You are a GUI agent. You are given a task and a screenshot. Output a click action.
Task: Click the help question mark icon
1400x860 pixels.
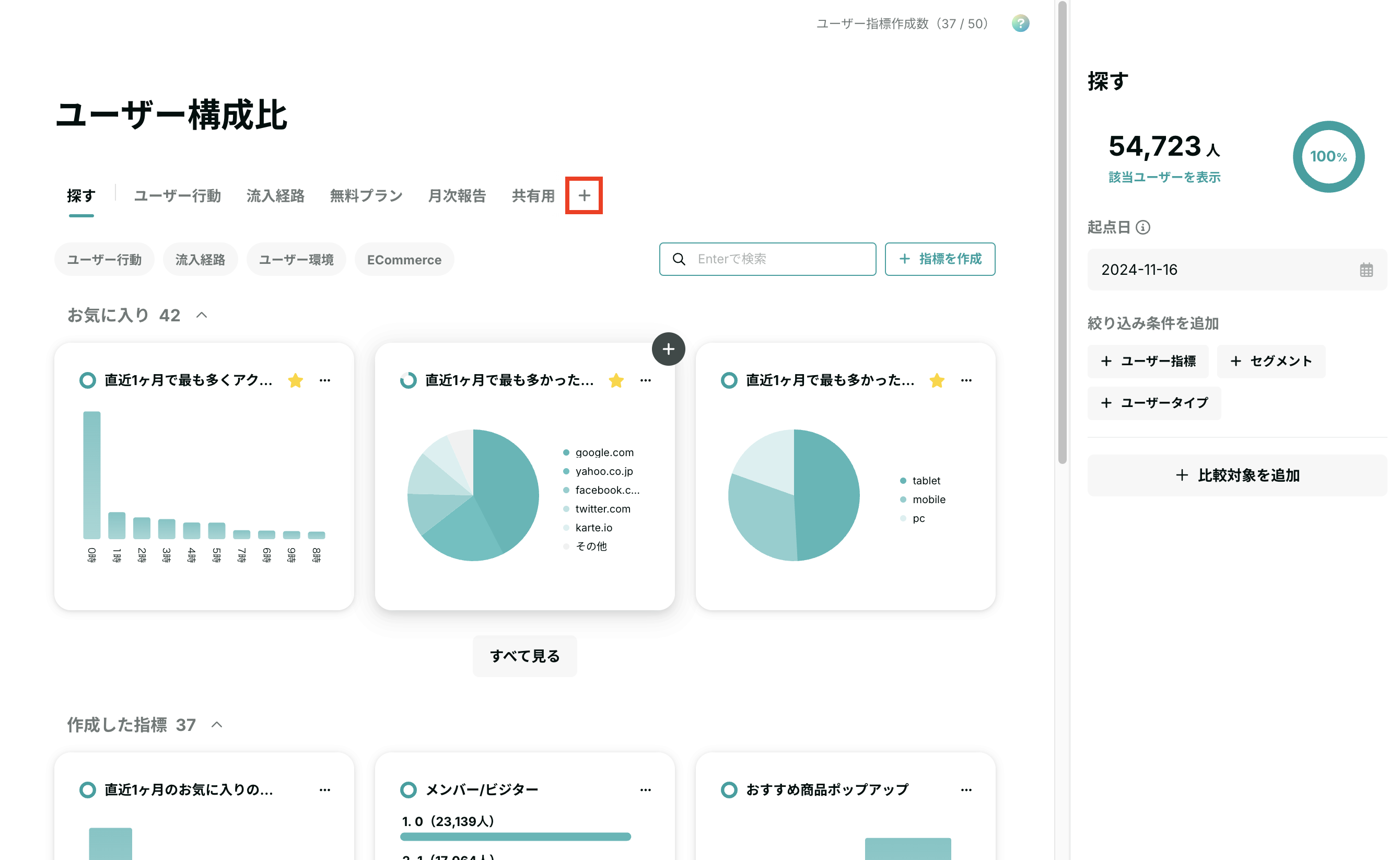pos(1020,24)
